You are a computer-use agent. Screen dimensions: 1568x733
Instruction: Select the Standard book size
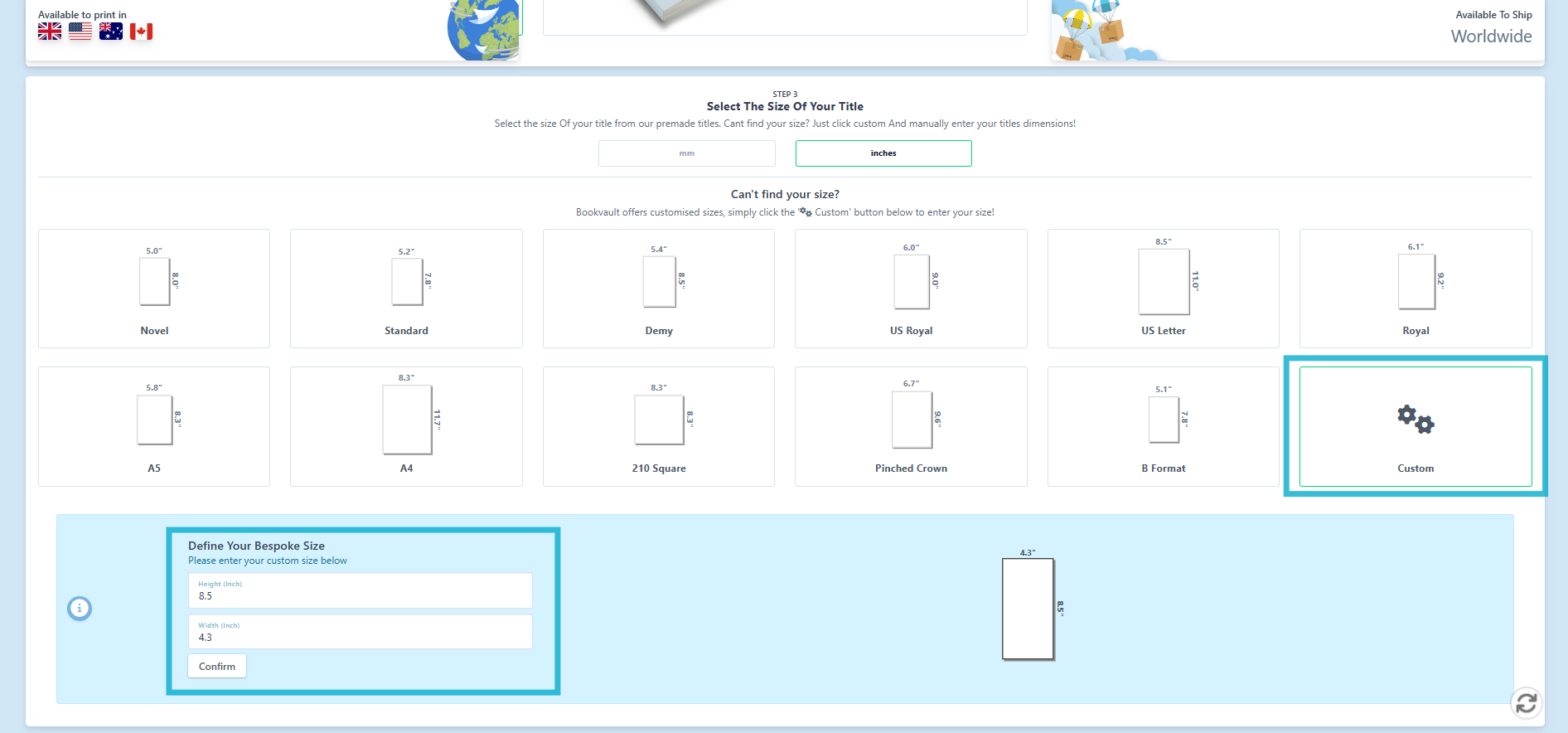click(406, 289)
